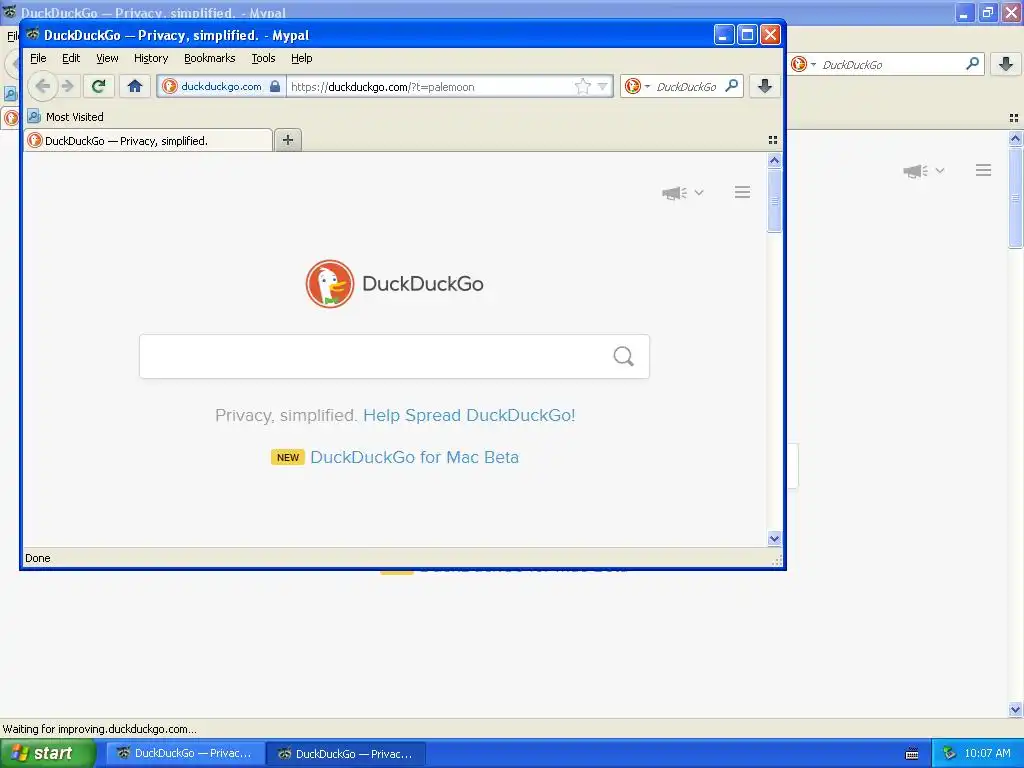
Task: Click the DuckDuckGo identity icon in address bar
Action: point(170,86)
